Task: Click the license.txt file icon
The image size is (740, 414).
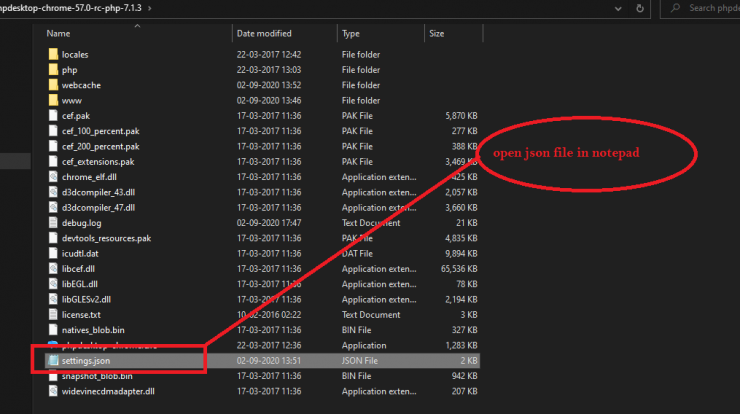Action: coord(53,314)
